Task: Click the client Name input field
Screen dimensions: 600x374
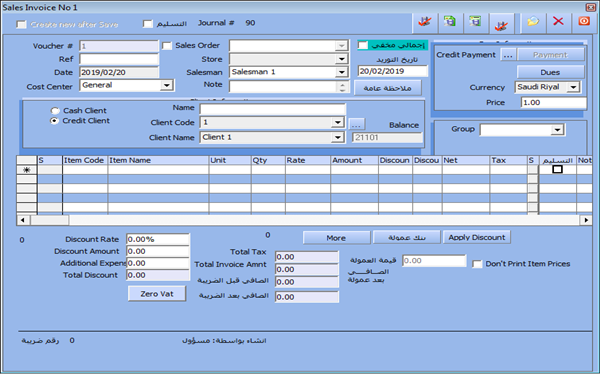Action: coord(273,109)
